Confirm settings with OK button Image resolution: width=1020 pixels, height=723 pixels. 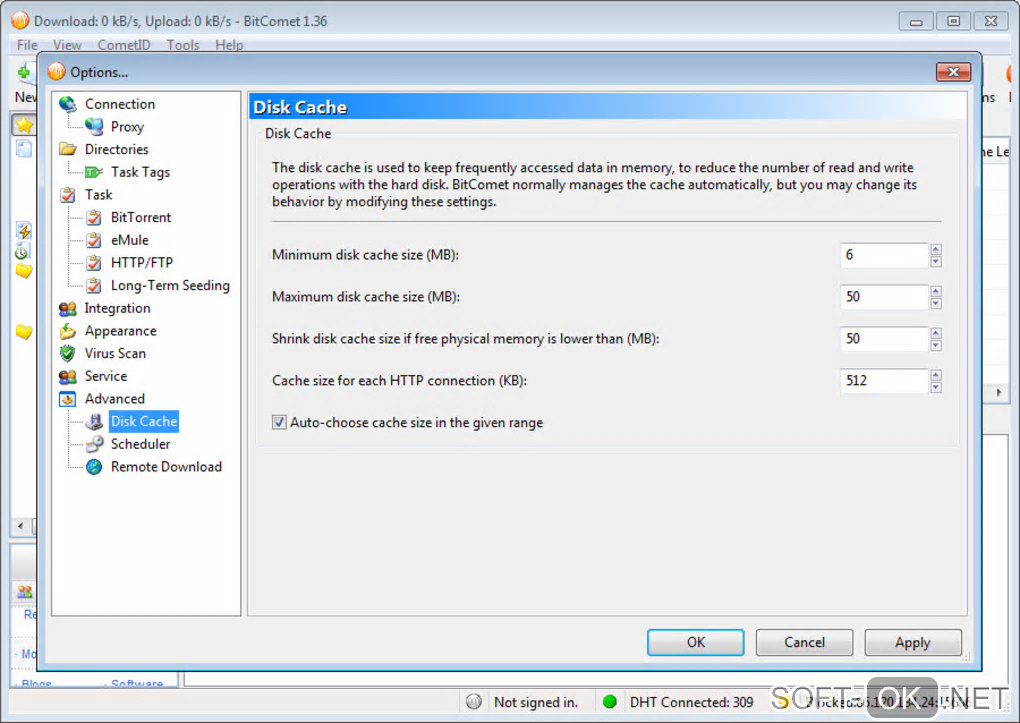[x=695, y=642]
